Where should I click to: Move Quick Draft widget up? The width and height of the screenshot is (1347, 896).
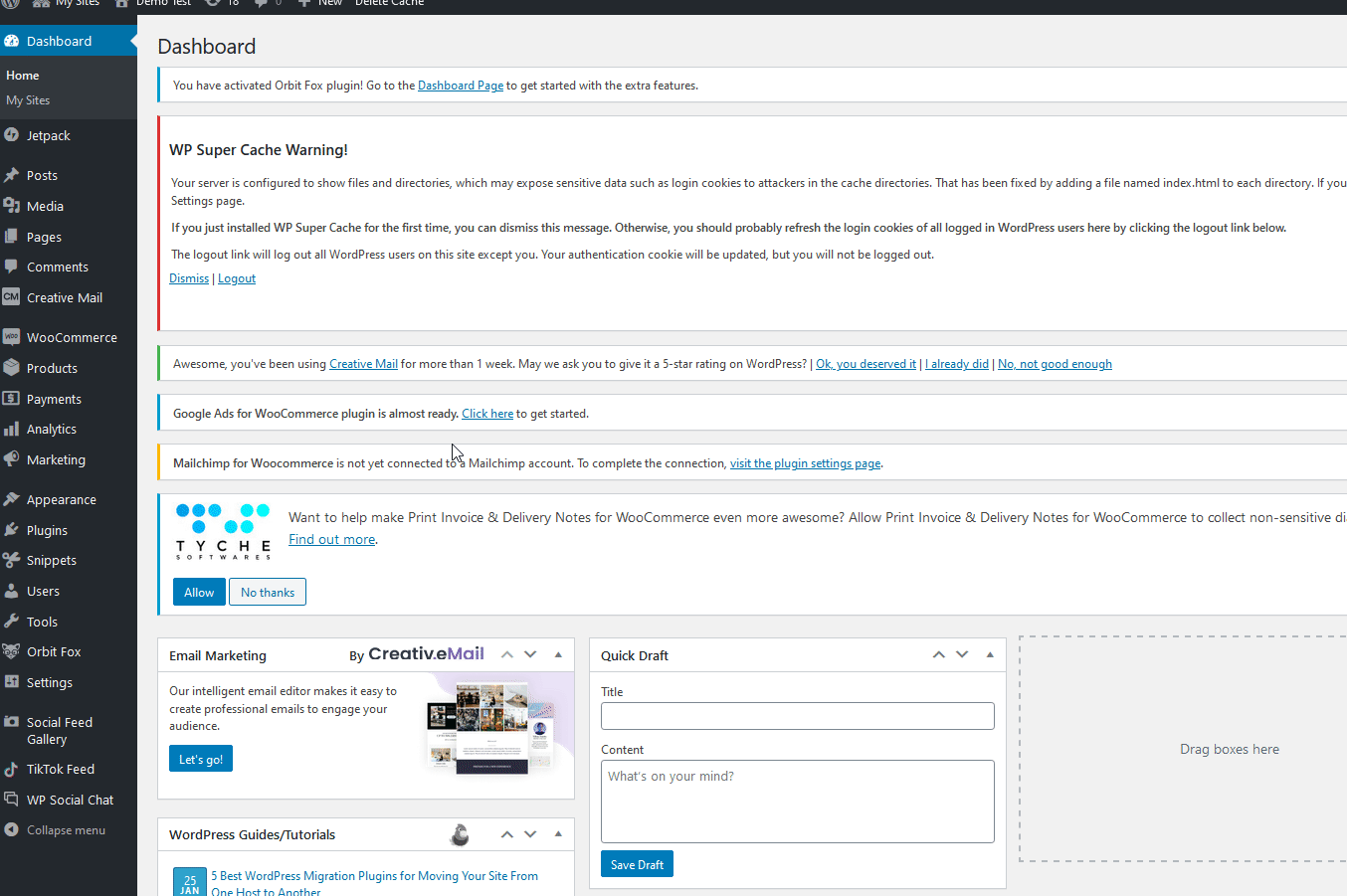tap(938, 654)
